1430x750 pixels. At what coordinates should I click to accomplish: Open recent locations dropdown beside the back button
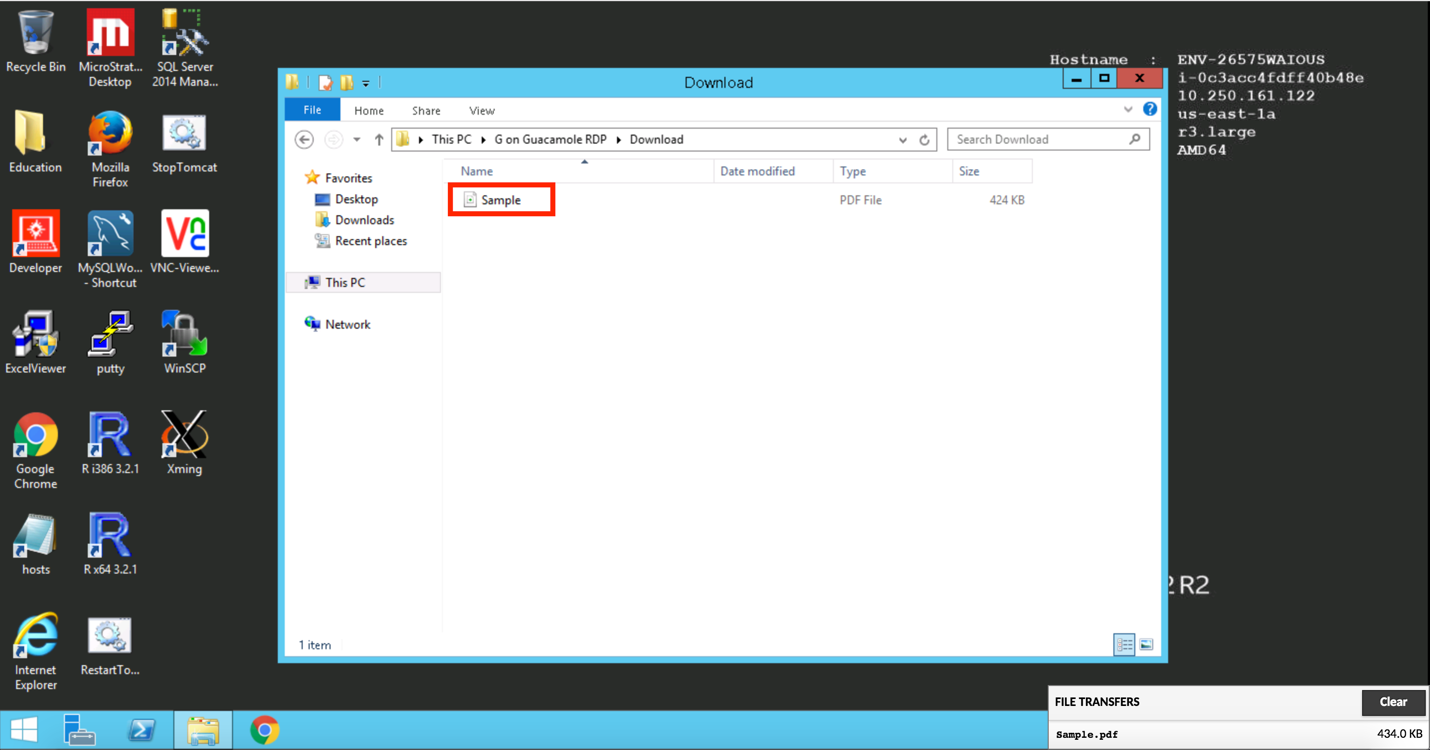pos(356,139)
